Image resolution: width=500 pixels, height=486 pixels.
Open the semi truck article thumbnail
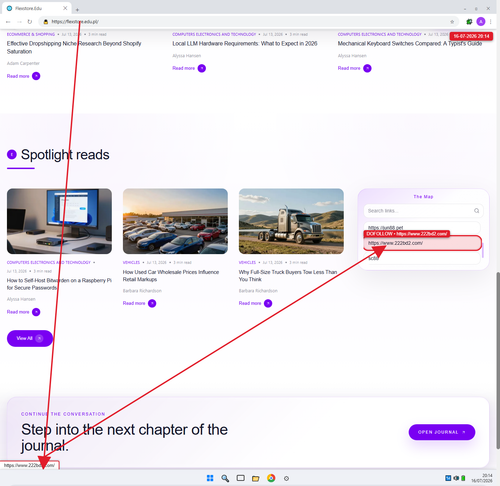[x=291, y=221]
